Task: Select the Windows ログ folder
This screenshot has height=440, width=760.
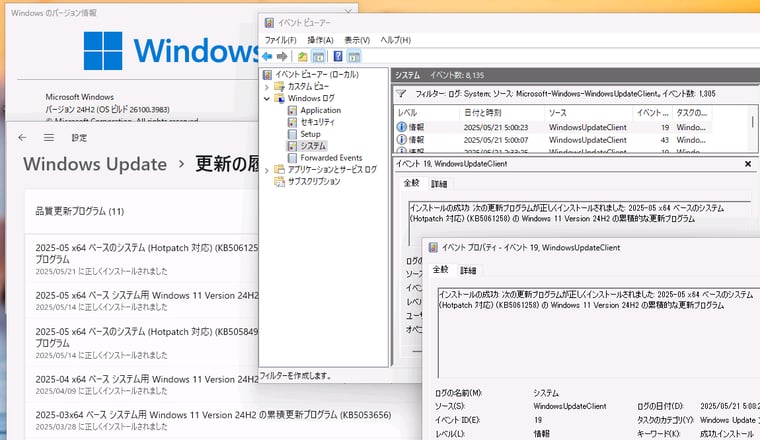Action: [304, 98]
